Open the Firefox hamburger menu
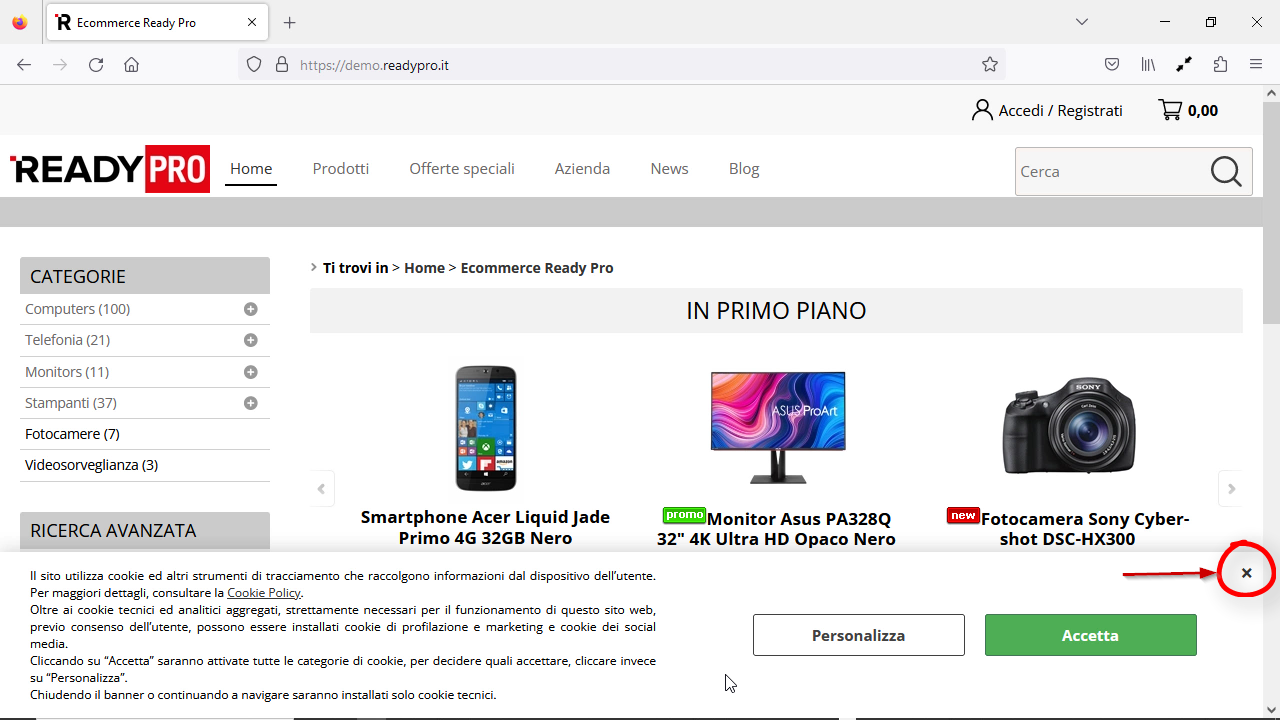Screen dimensions: 1280x720 [1256, 65]
